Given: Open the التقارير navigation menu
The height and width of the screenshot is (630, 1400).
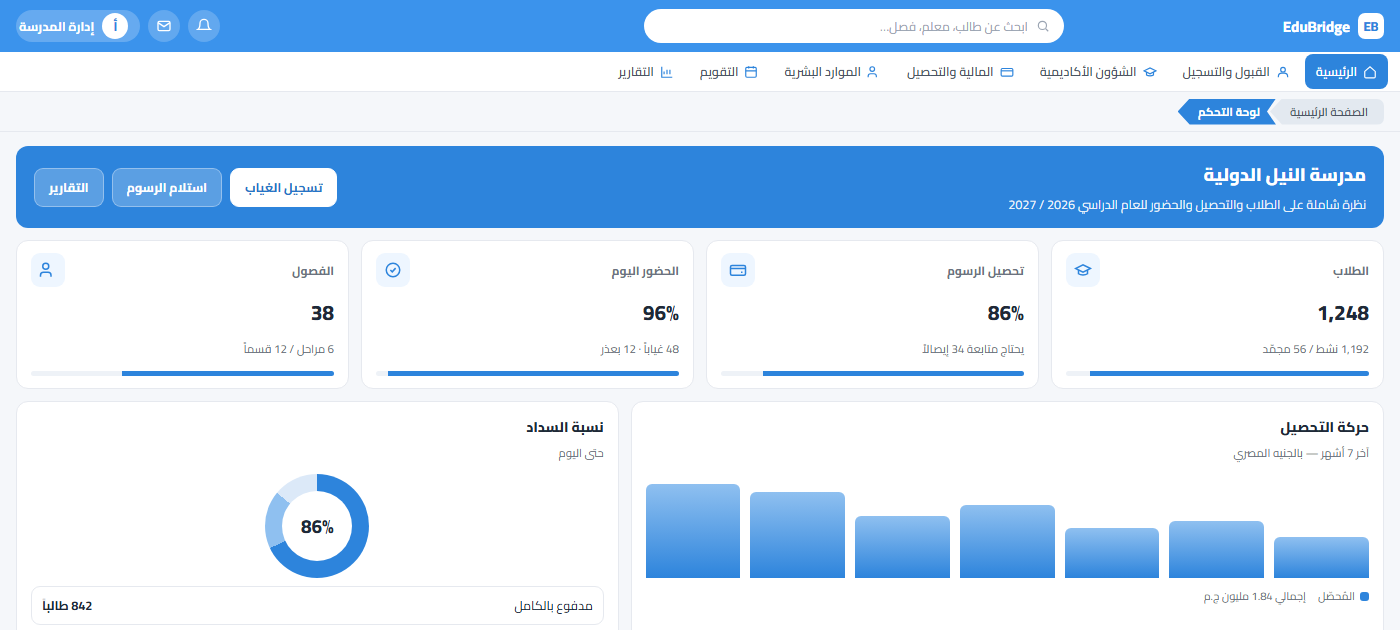Looking at the screenshot, I should click(x=646, y=72).
